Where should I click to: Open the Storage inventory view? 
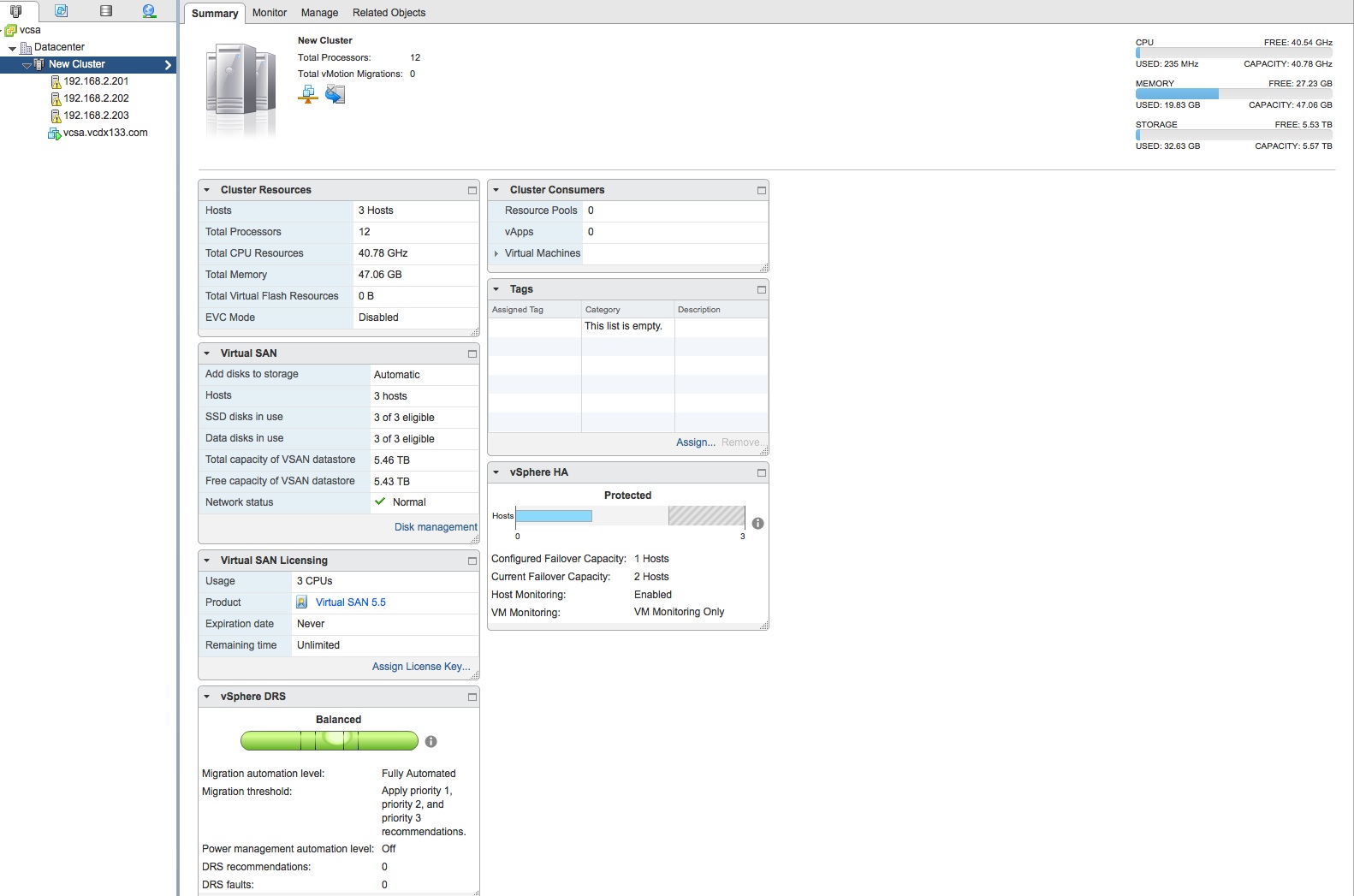pyautogui.click(x=106, y=11)
